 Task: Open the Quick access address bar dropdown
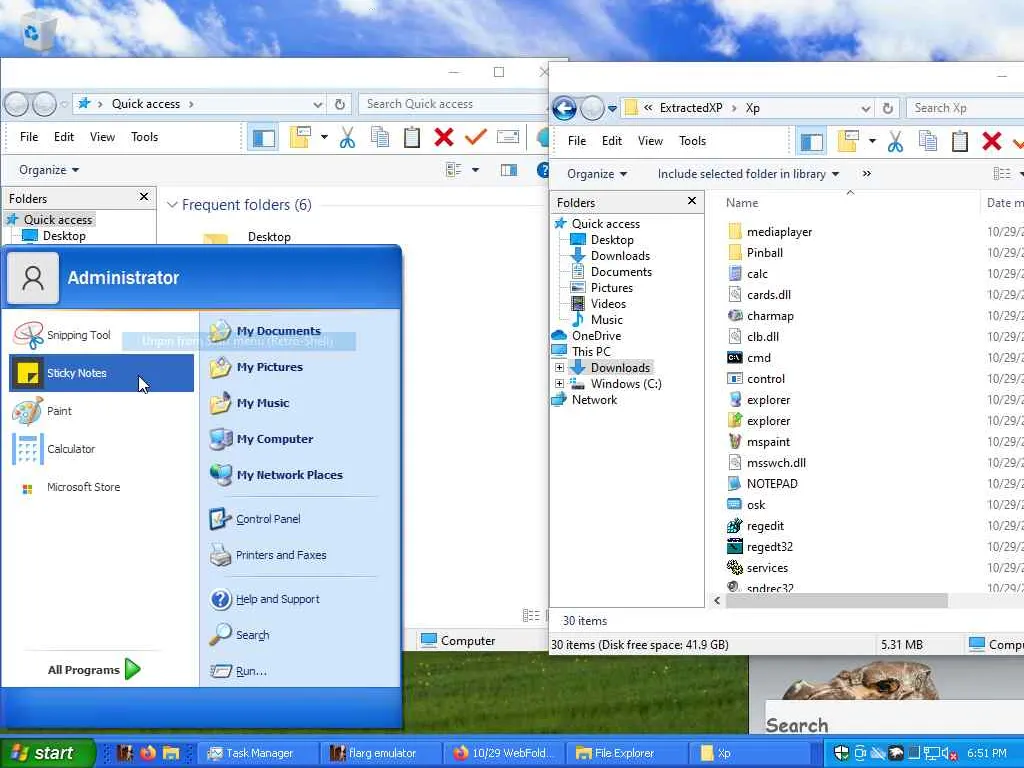point(317,104)
